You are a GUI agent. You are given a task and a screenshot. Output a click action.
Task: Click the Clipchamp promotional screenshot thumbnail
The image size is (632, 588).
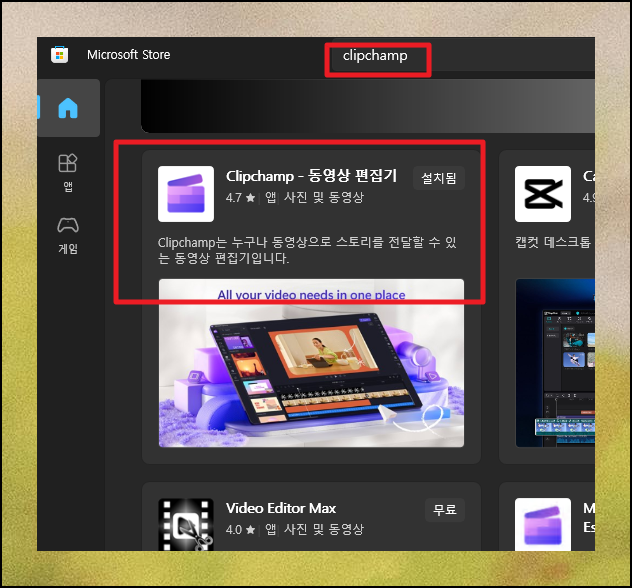[x=311, y=363]
